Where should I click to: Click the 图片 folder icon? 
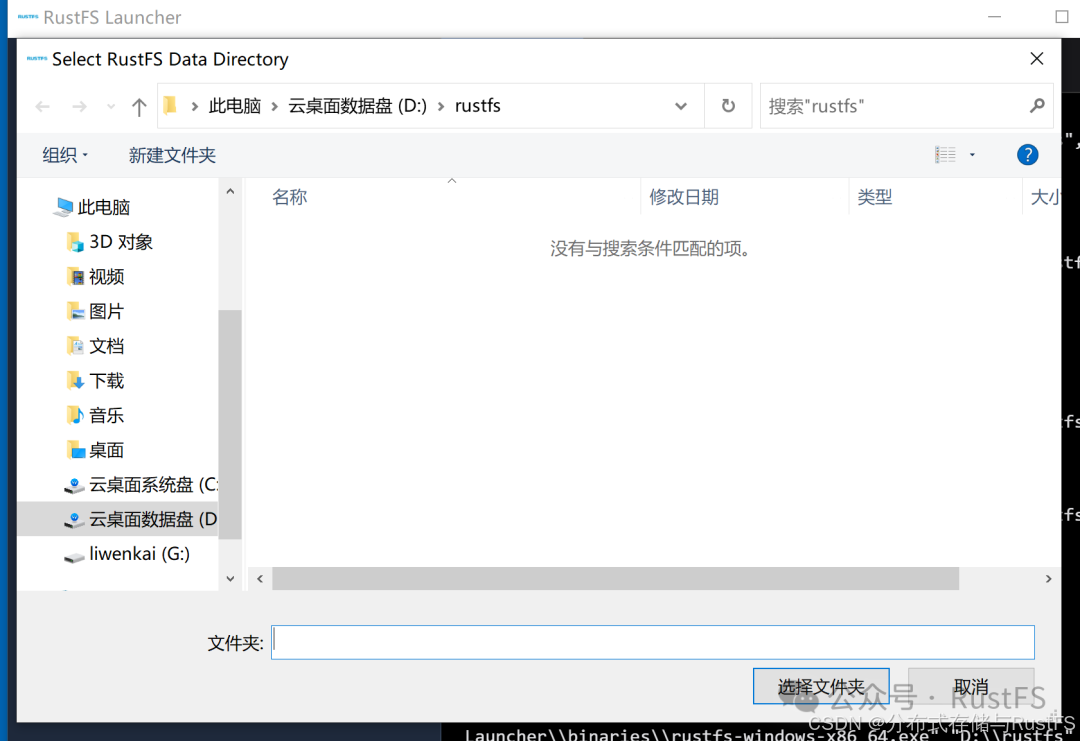coord(75,311)
